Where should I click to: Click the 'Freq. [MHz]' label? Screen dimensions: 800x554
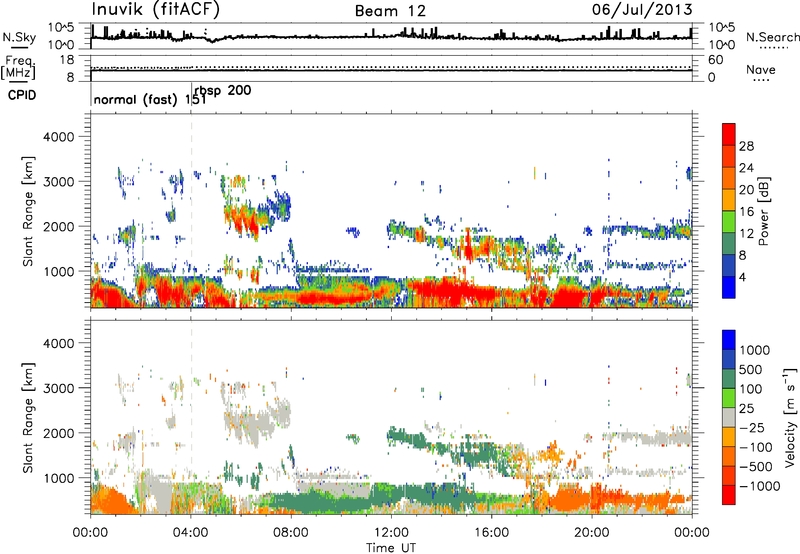click(18, 68)
